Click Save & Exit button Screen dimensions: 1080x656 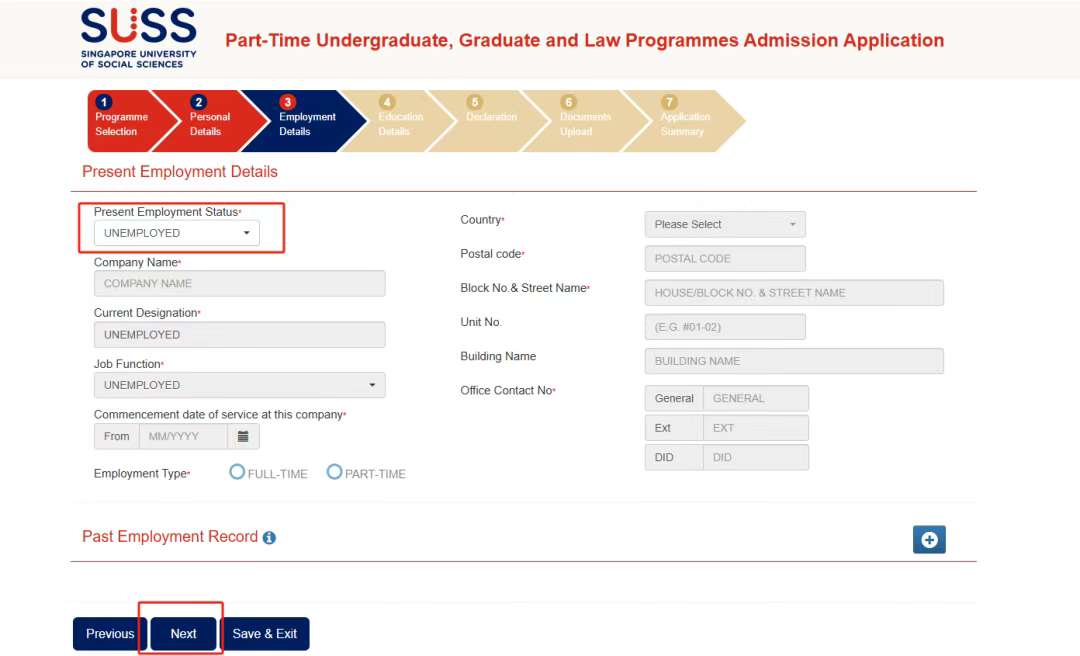264,633
